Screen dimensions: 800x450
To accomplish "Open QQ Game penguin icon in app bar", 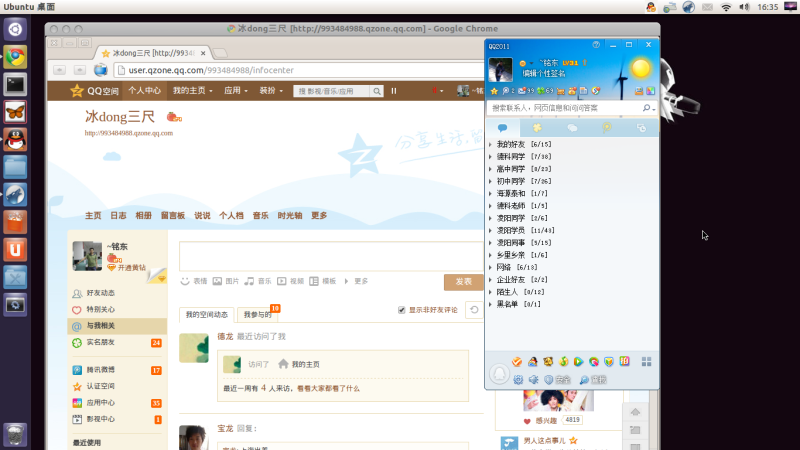I will (533, 362).
